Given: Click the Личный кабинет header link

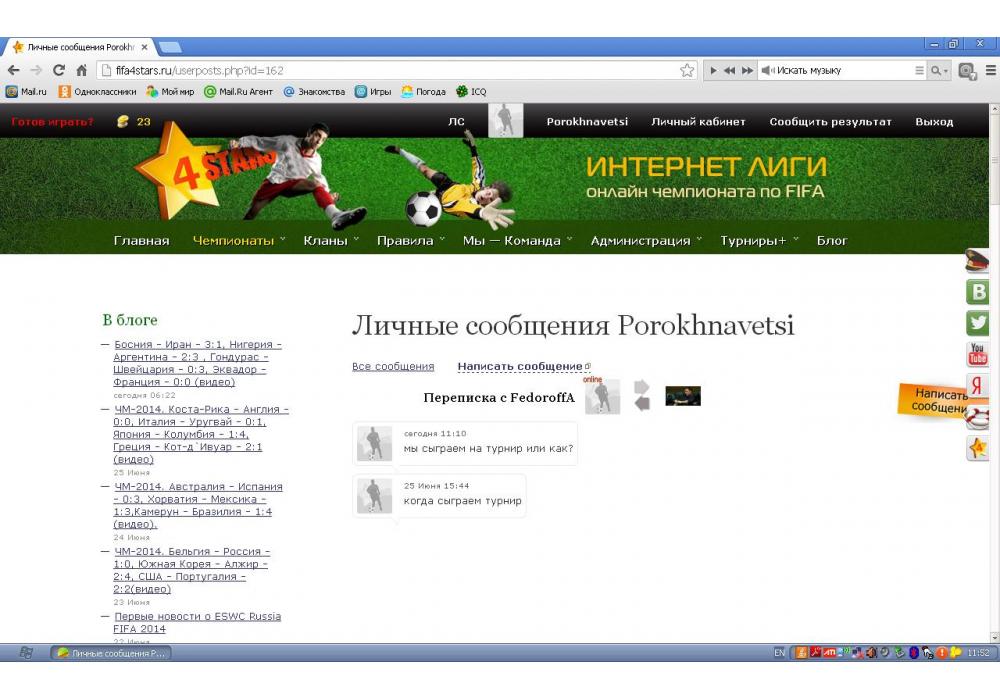Looking at the screenshot, I should click(x=698, y=122).
